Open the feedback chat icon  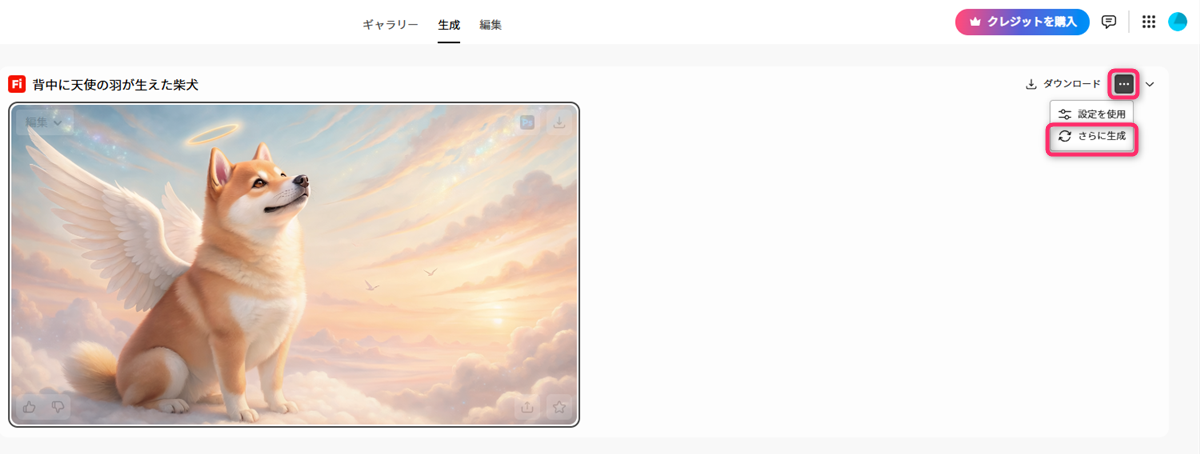tap(1109, 22)
